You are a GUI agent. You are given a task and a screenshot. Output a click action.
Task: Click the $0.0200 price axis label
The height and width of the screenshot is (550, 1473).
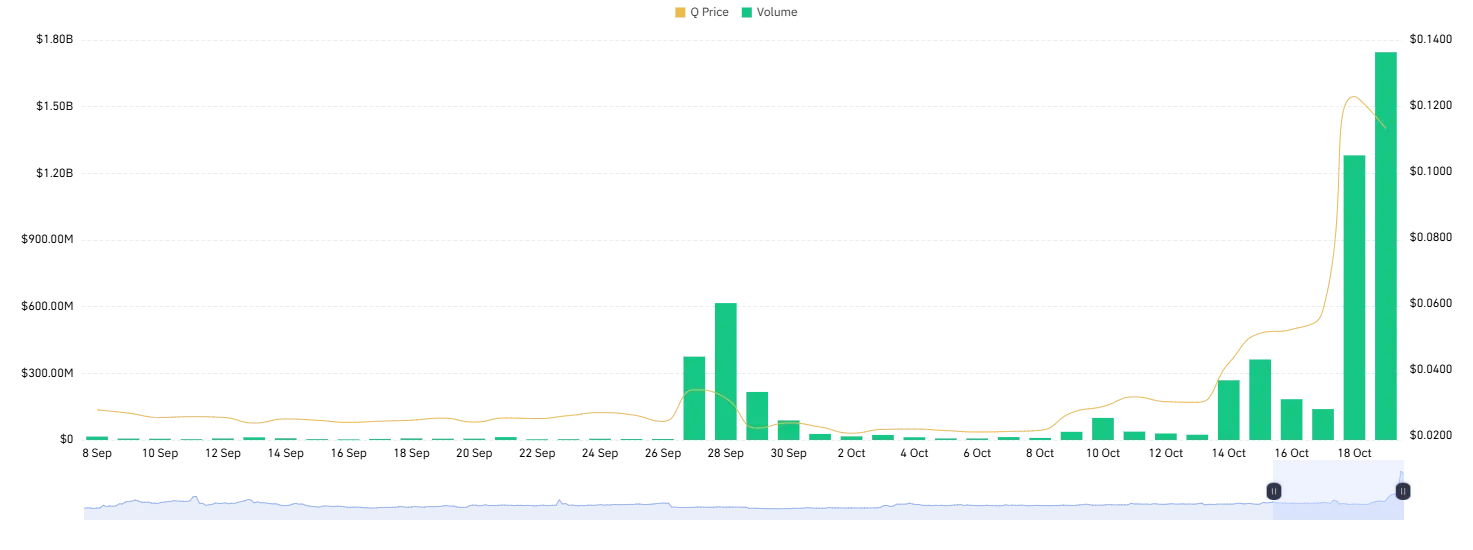pyautogui.click(x=1430, y=436)
